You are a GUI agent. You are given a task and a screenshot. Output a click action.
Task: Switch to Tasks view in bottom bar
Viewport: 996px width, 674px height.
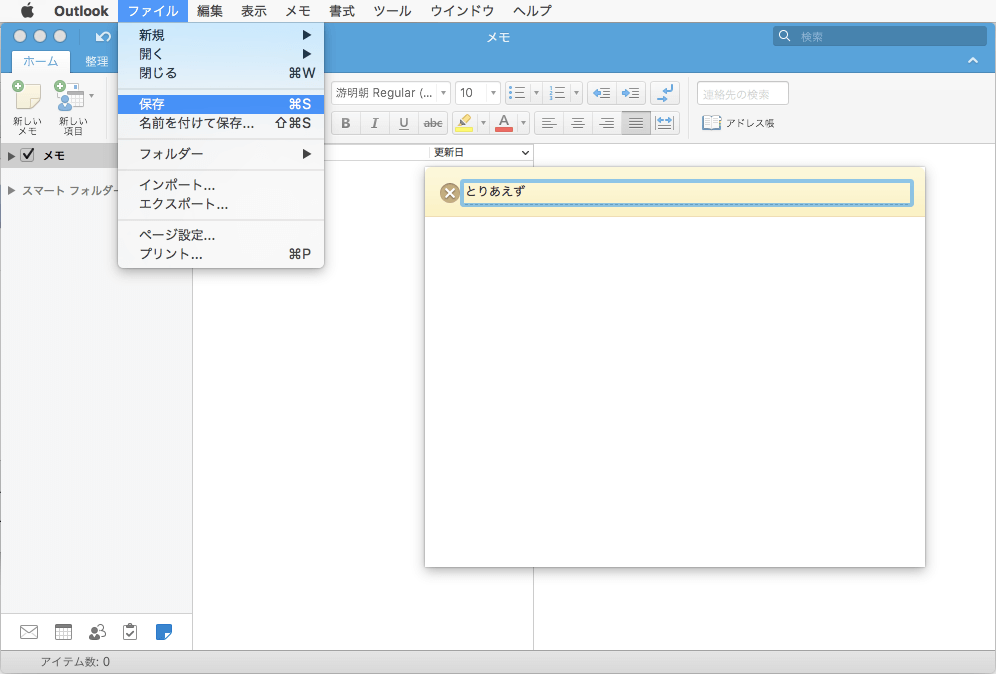click(130, 632)
